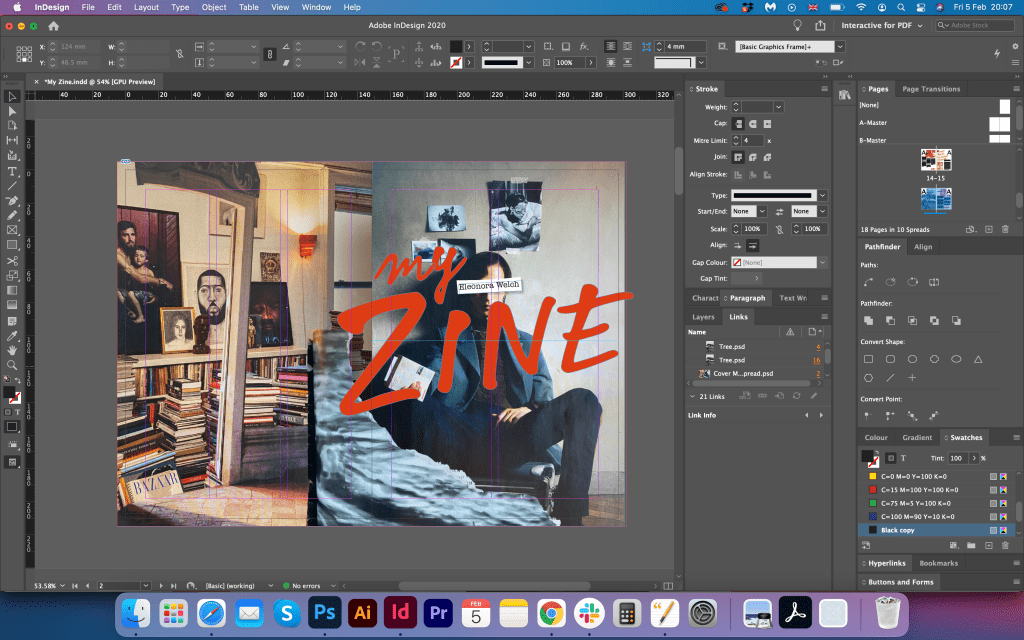Select the 14-15 spread thumbnail in Pages
Screen dimensions: 1024x640
pos(936,160)
